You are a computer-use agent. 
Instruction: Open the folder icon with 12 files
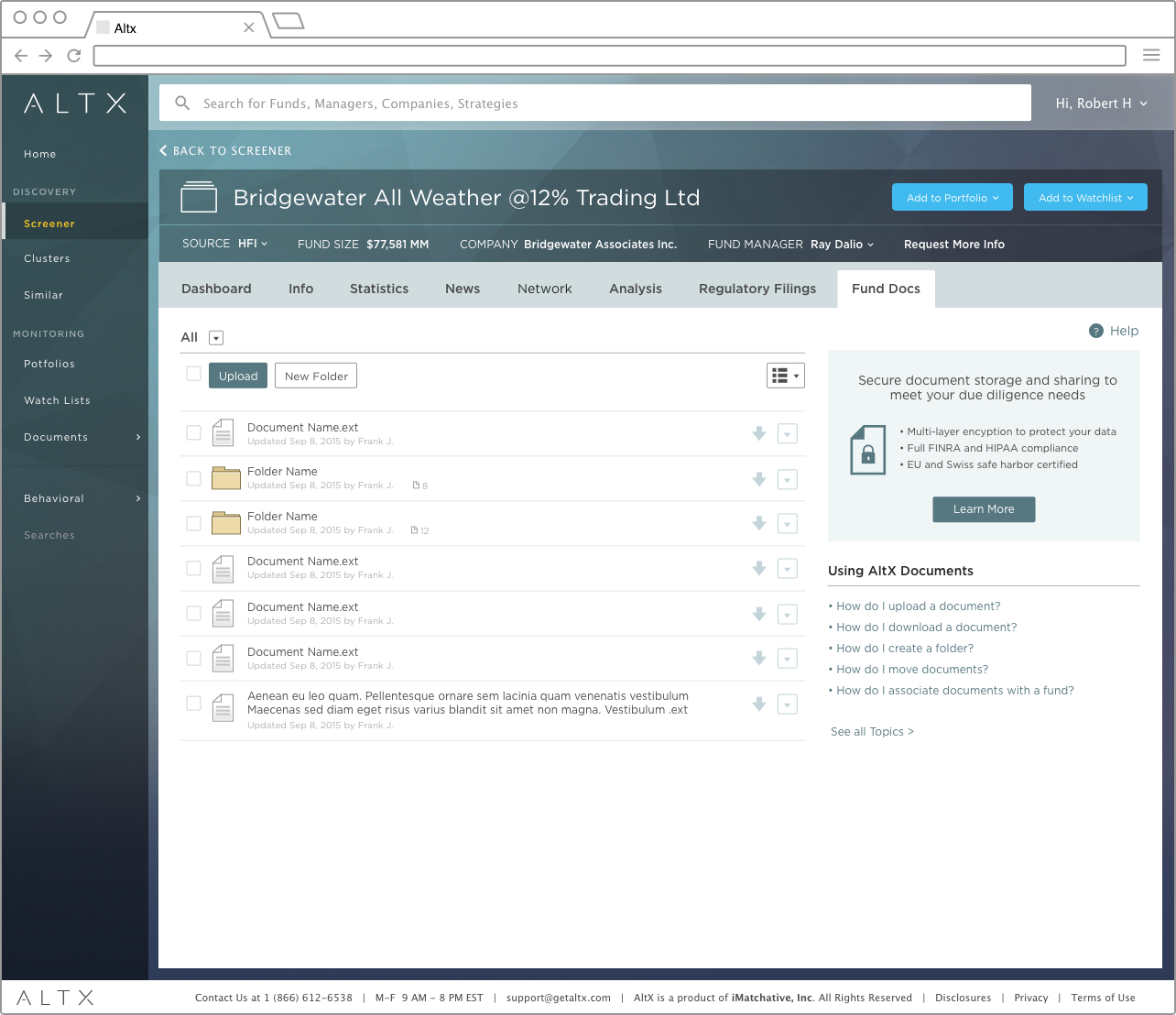click(226, 522)
